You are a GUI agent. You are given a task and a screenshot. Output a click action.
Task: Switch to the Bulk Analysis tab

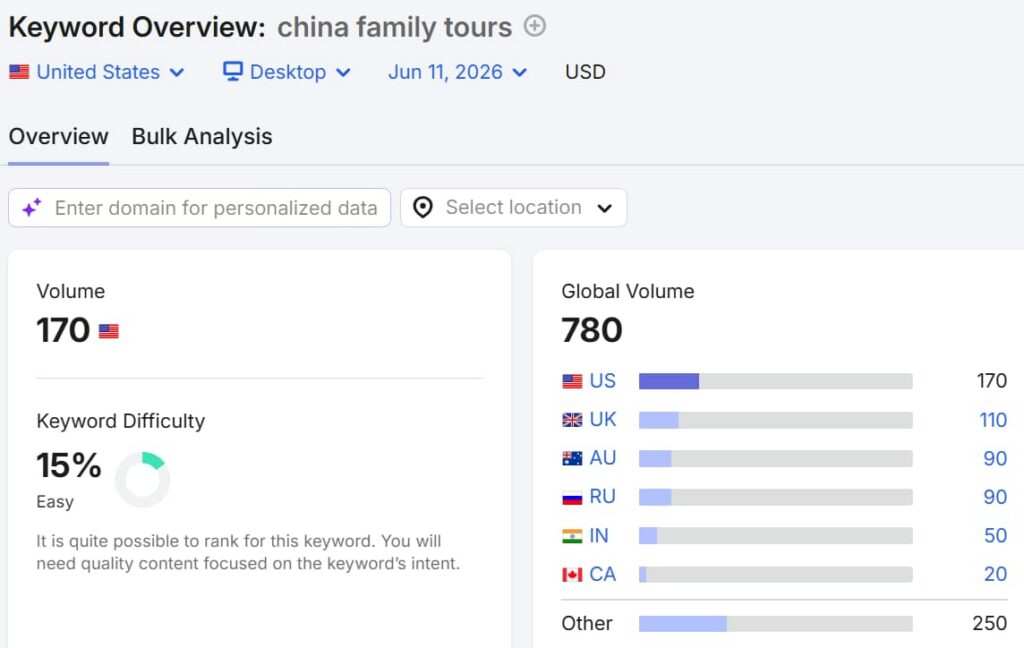[x=202, y=137]
